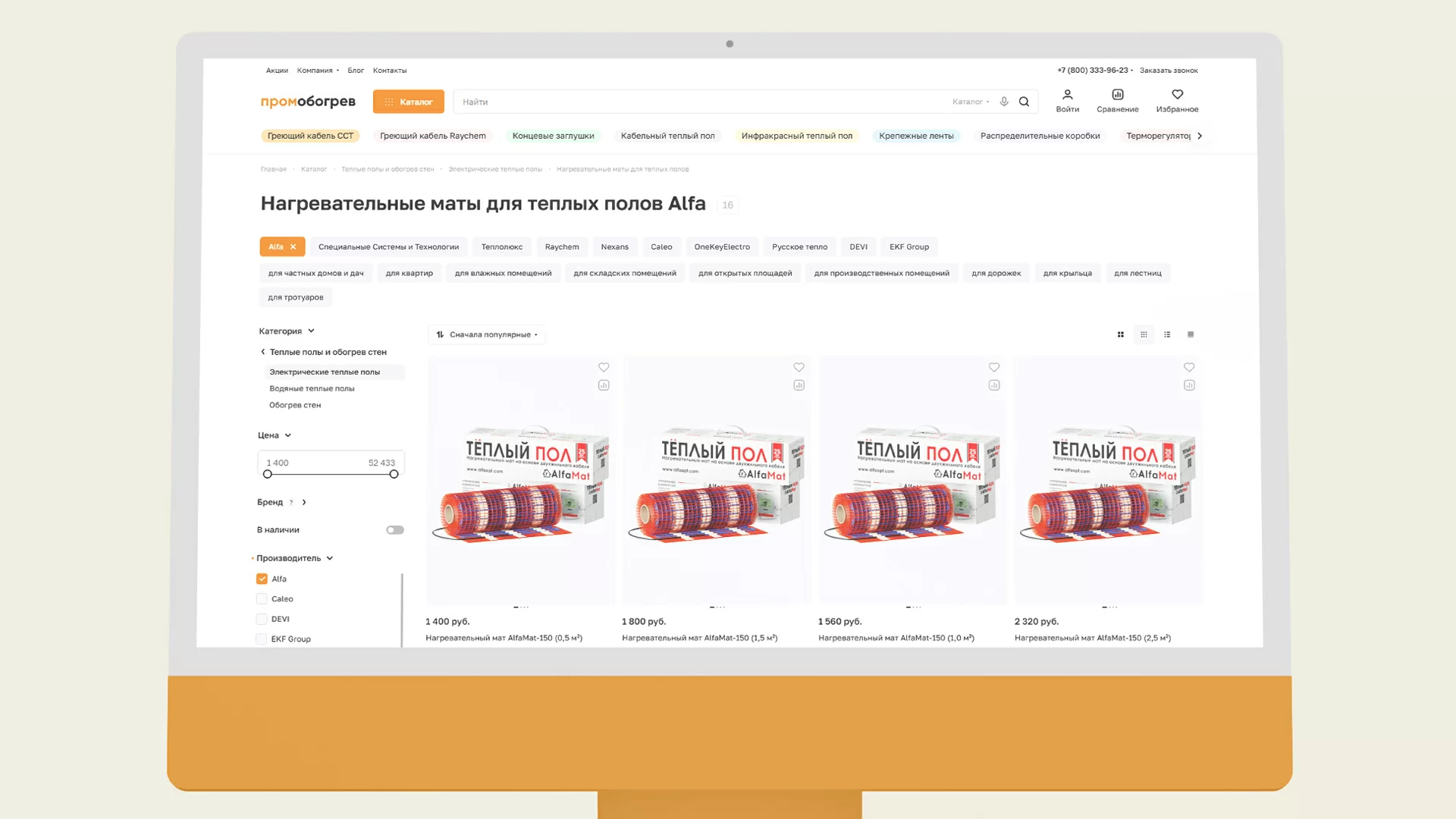
Task: Add first AlfaMat product to favorites
Action: 604,367
